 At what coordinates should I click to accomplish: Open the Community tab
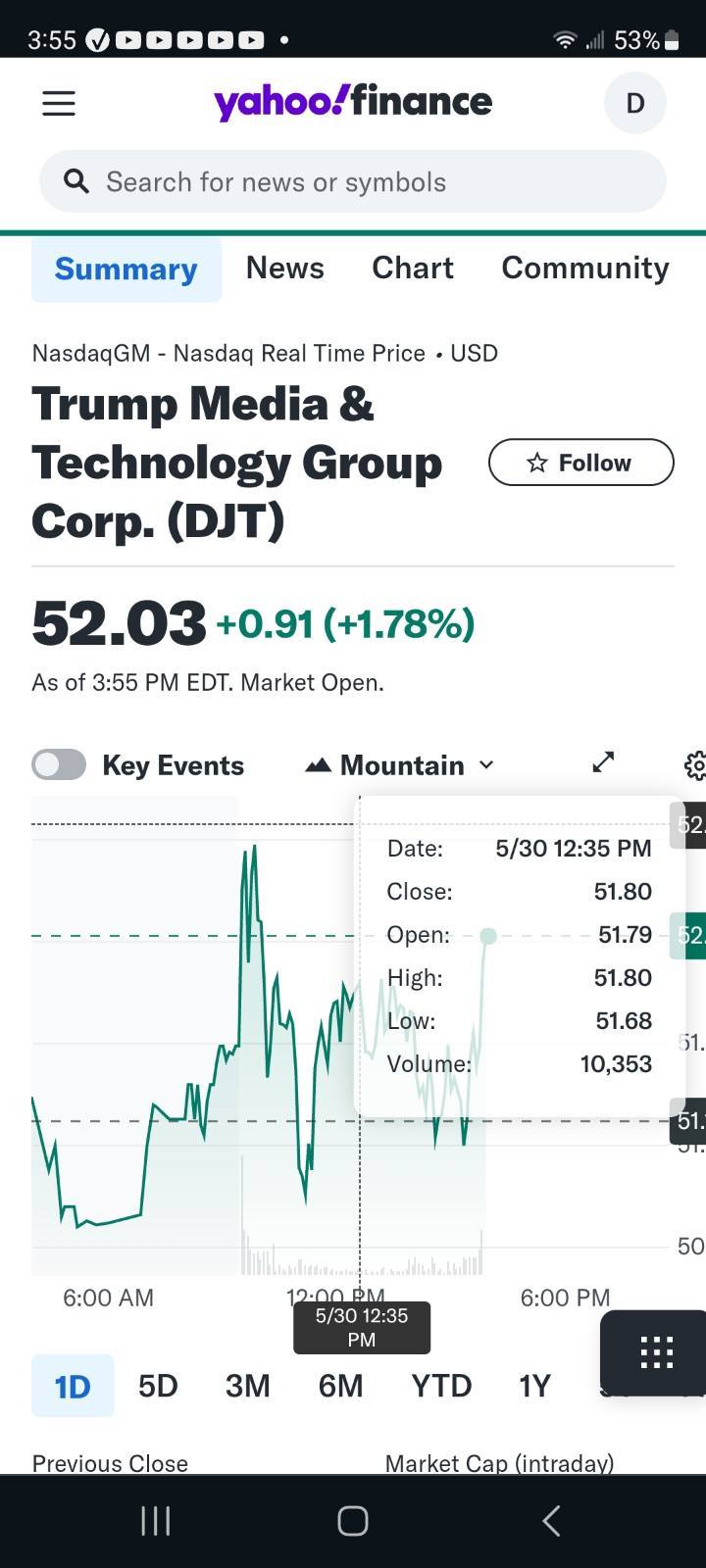[584, 268]
